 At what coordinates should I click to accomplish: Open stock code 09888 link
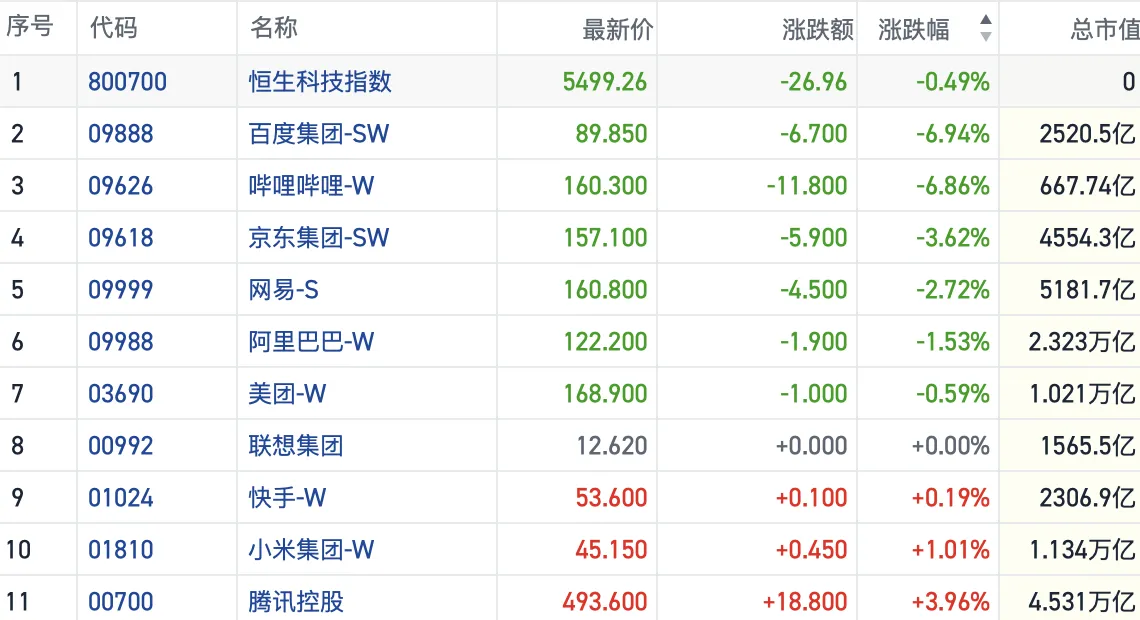(x=121, y=134)
